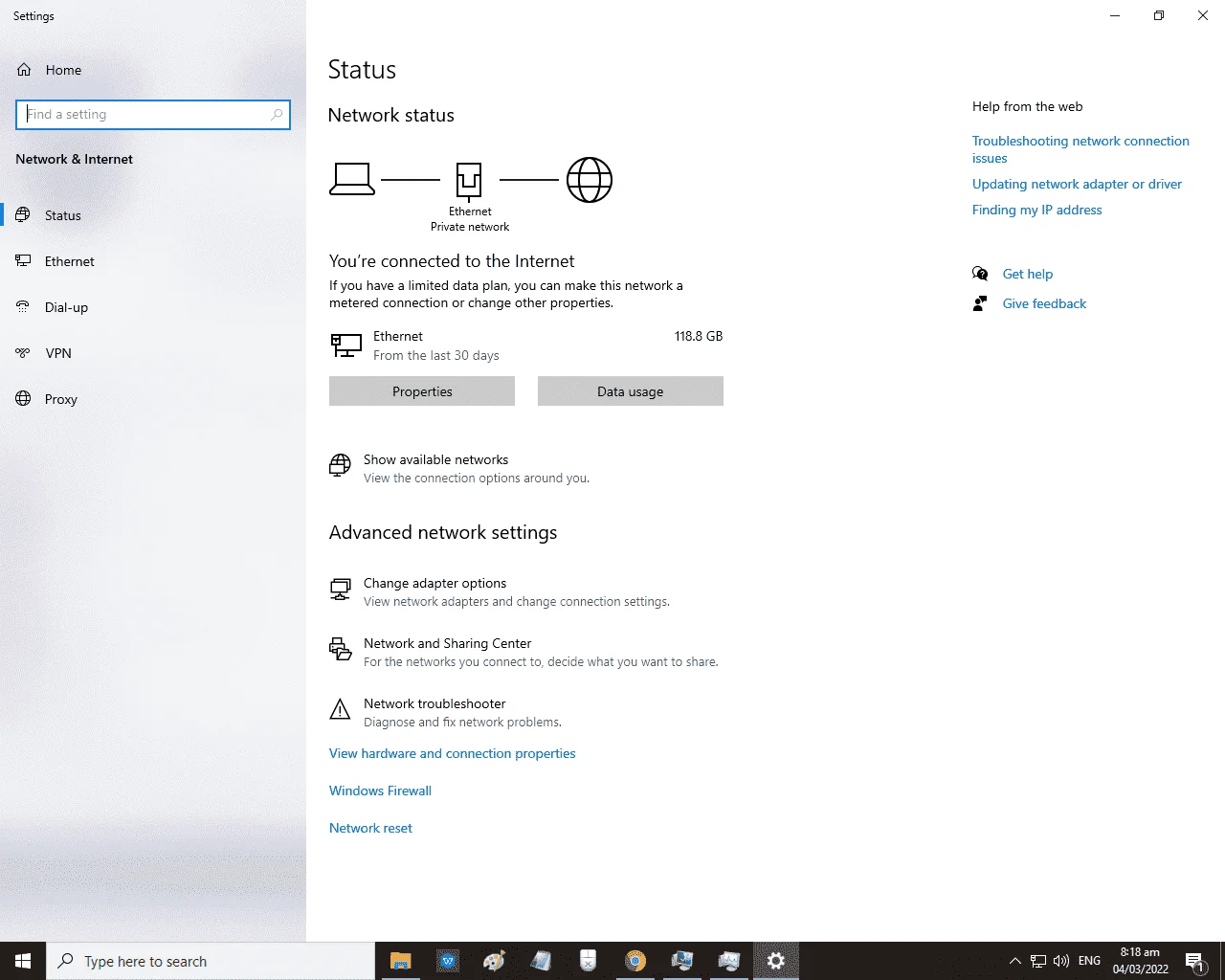Open Ethernet Properties

coord(422,391)
